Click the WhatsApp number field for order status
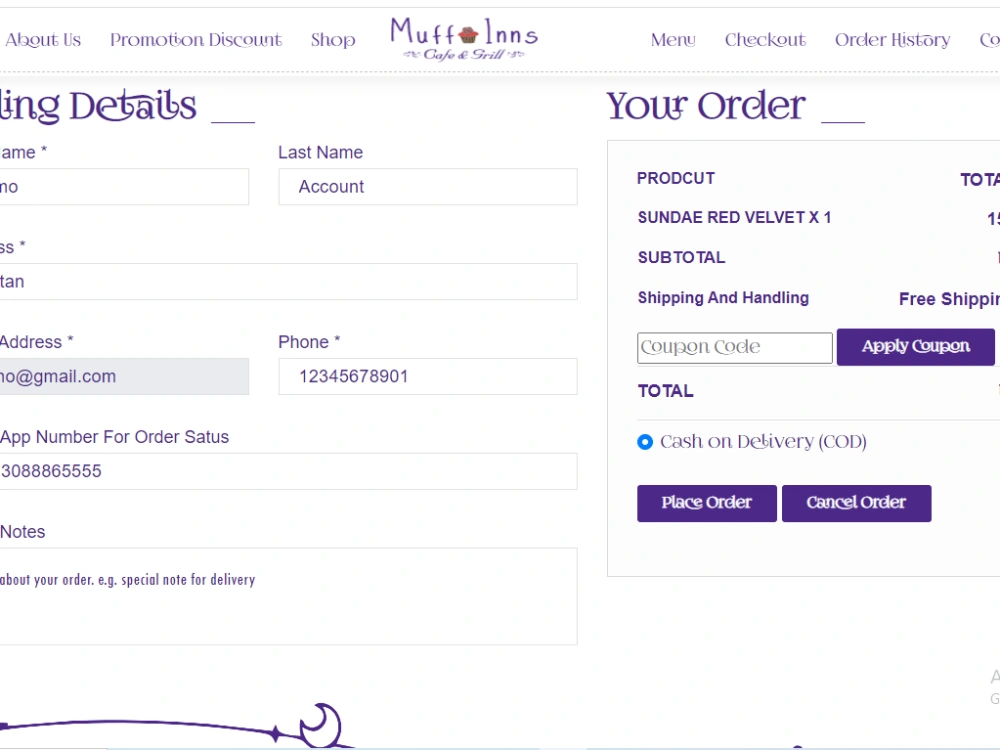Image resolution: width=1000 pixels, height=750 pixels. (288, 471)
